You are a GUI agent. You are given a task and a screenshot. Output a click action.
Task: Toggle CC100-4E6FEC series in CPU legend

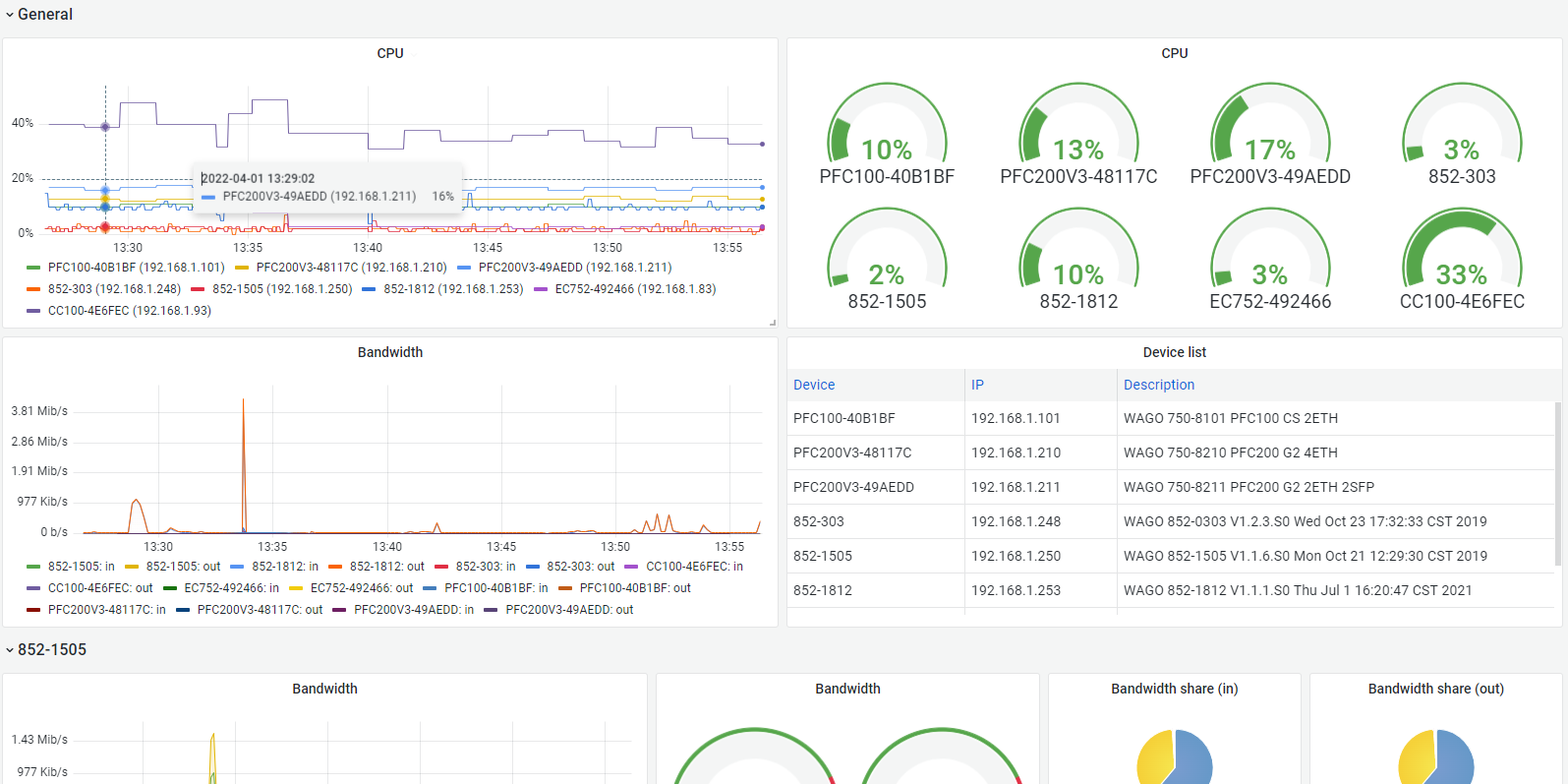pos(119,311)
